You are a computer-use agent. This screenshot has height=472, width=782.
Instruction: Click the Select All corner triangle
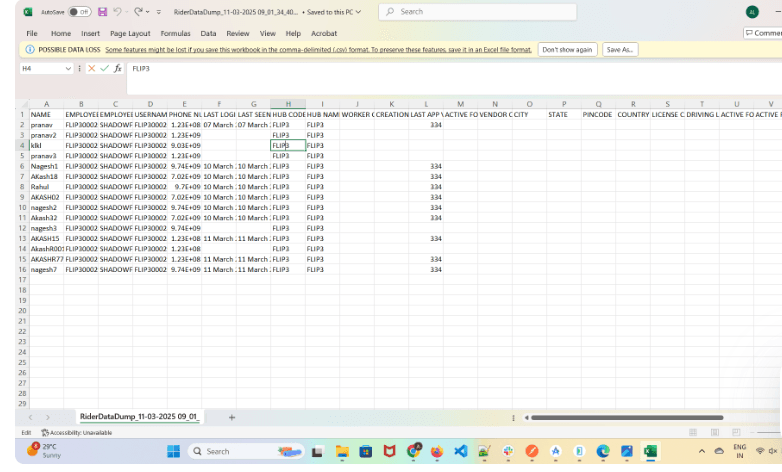[24, 104]
